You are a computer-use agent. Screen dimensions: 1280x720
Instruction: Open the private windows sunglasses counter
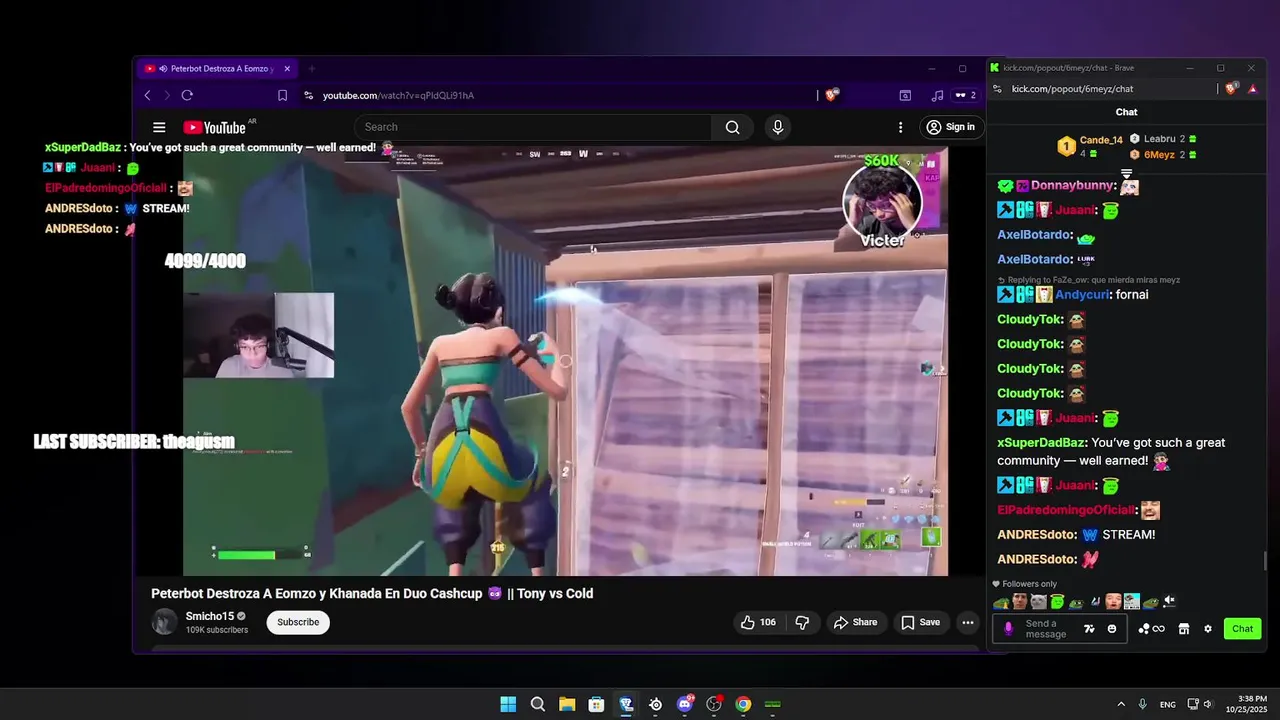[x=965, y=95]
